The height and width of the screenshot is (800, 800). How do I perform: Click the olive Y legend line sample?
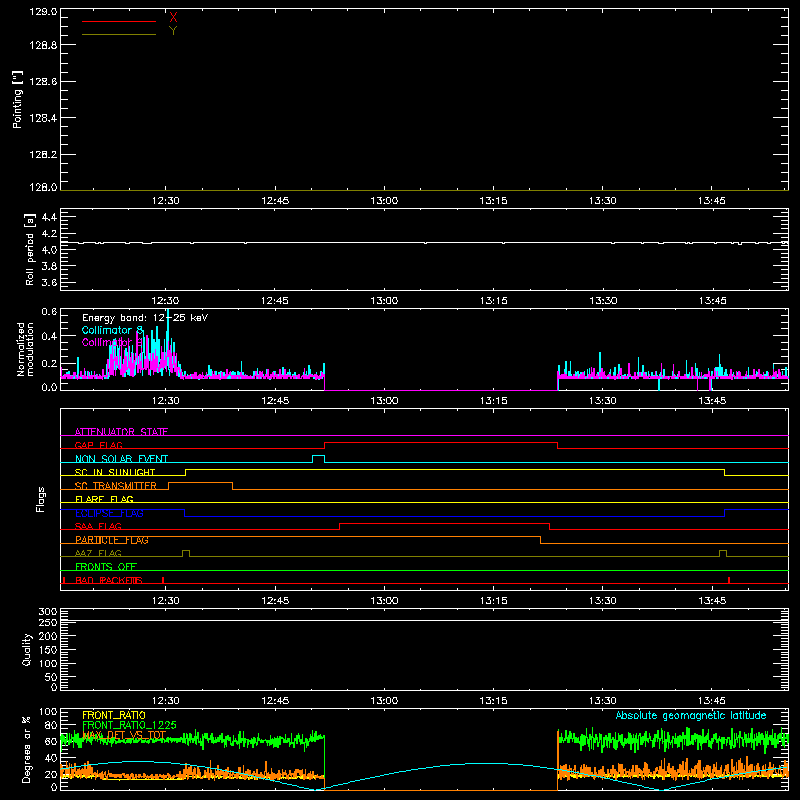click(x=119, y=34)
